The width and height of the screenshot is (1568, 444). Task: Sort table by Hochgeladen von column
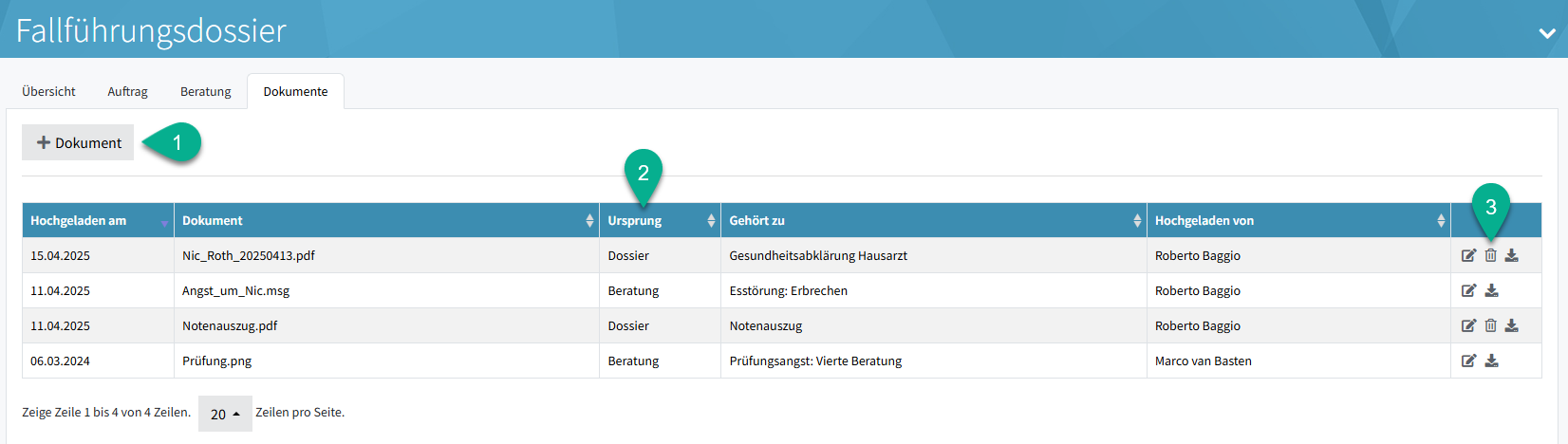click(1298, 220)
